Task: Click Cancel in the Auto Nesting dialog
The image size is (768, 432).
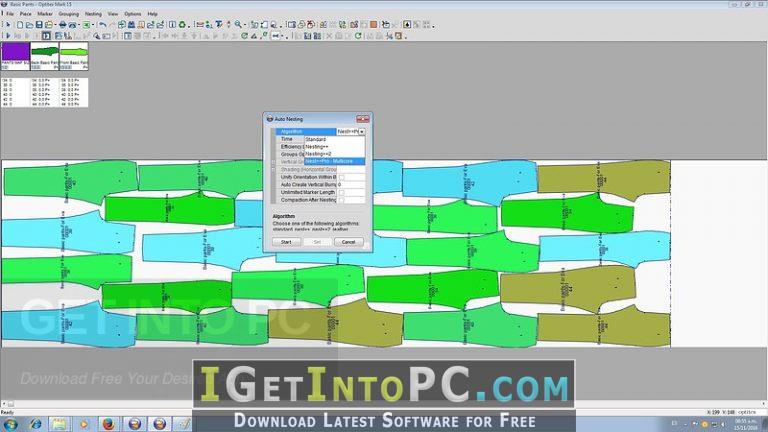Action: point(348,242)
